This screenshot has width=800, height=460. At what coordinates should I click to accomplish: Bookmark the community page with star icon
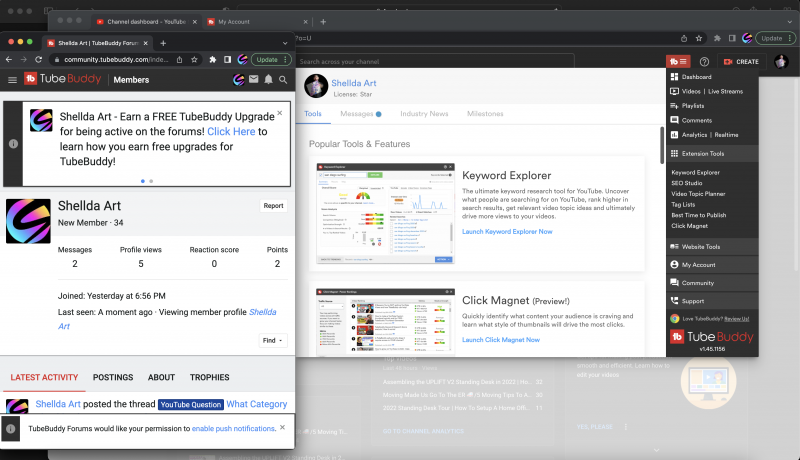pyautogui.click(x=194, y=59)
